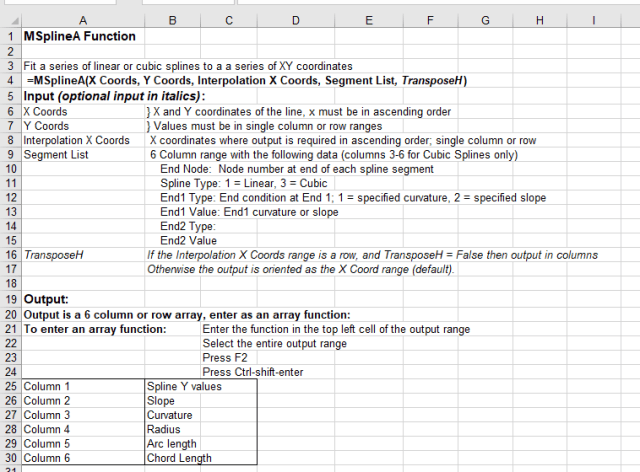This screenshot has height=472, width=640.
Task: Select column I header
Action: [594, 20]
